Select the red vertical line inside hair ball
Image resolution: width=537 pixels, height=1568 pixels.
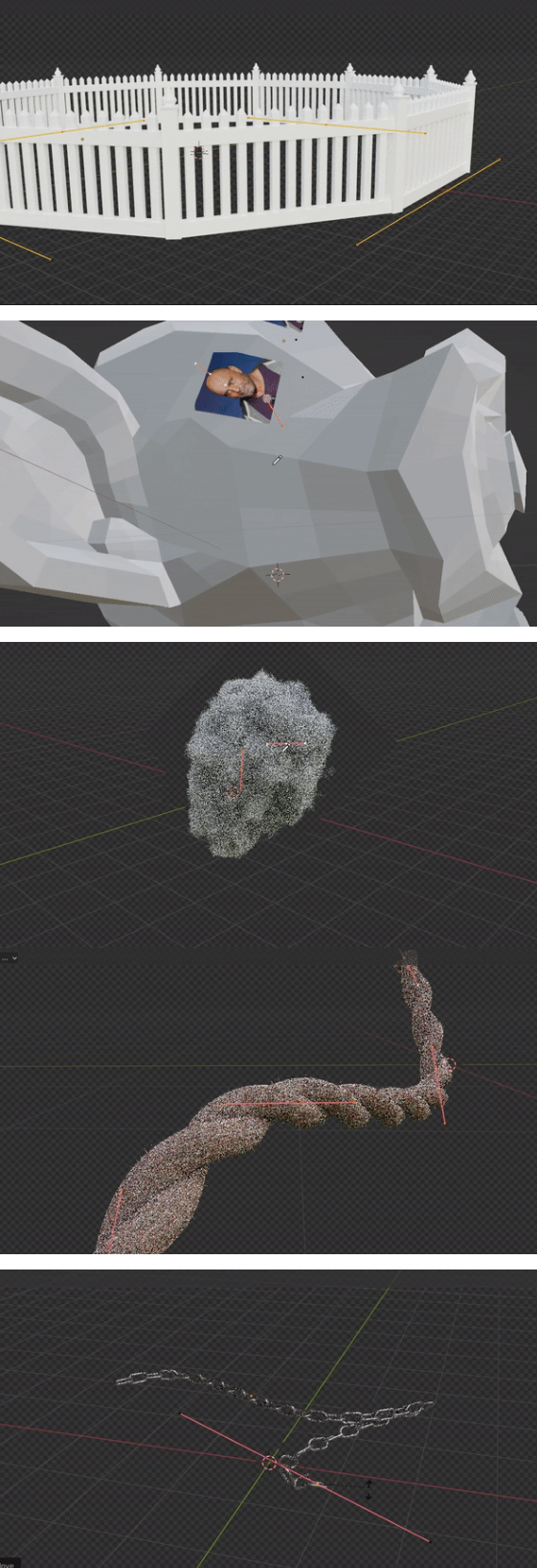click(239, 772)
